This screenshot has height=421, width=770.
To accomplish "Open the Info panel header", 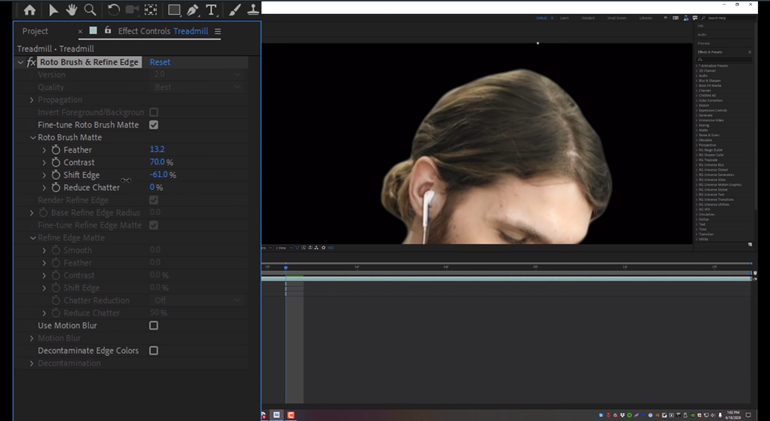I will point(701,26).
